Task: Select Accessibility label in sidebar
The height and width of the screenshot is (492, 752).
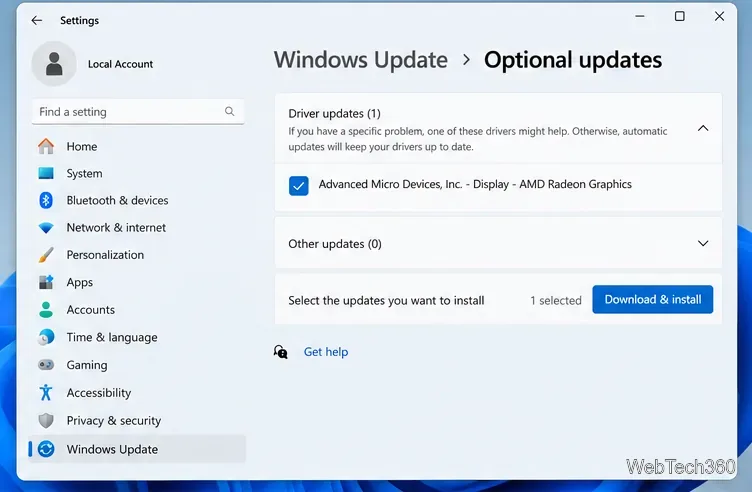Action: [x=99, y=393]
